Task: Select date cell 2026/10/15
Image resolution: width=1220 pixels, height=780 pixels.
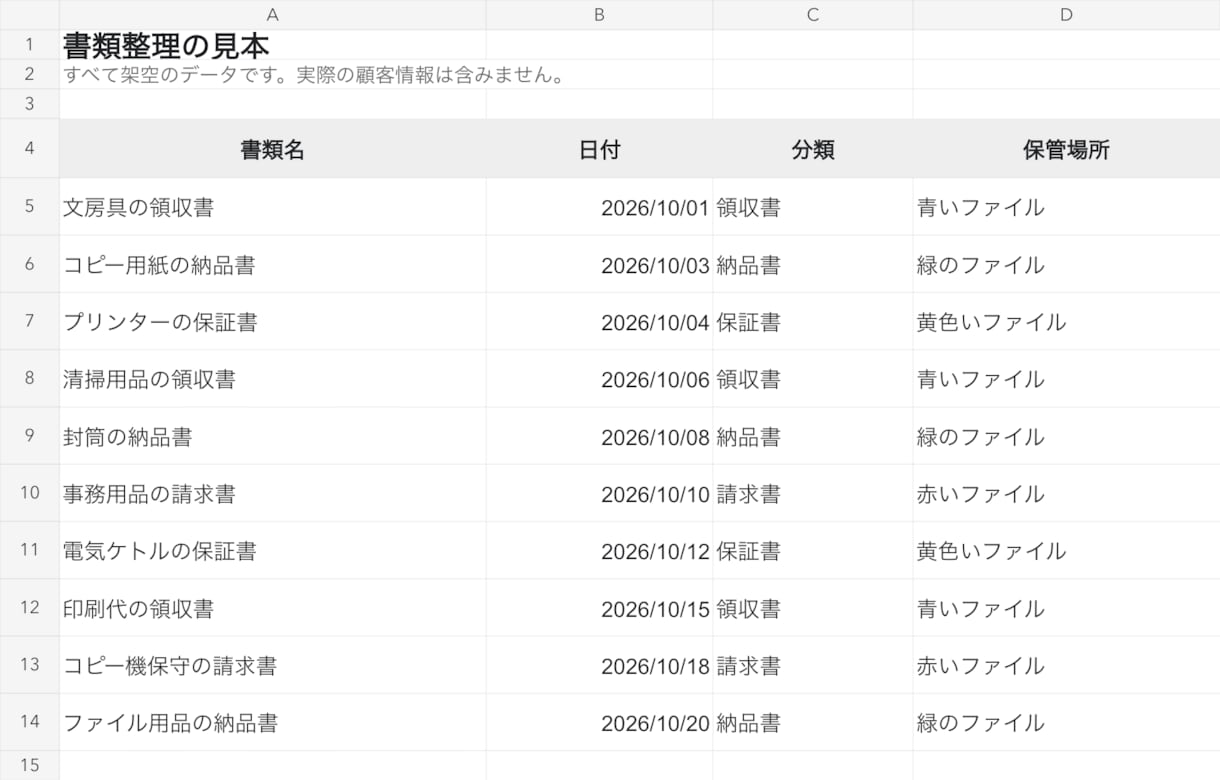Action: click(599, 608)
